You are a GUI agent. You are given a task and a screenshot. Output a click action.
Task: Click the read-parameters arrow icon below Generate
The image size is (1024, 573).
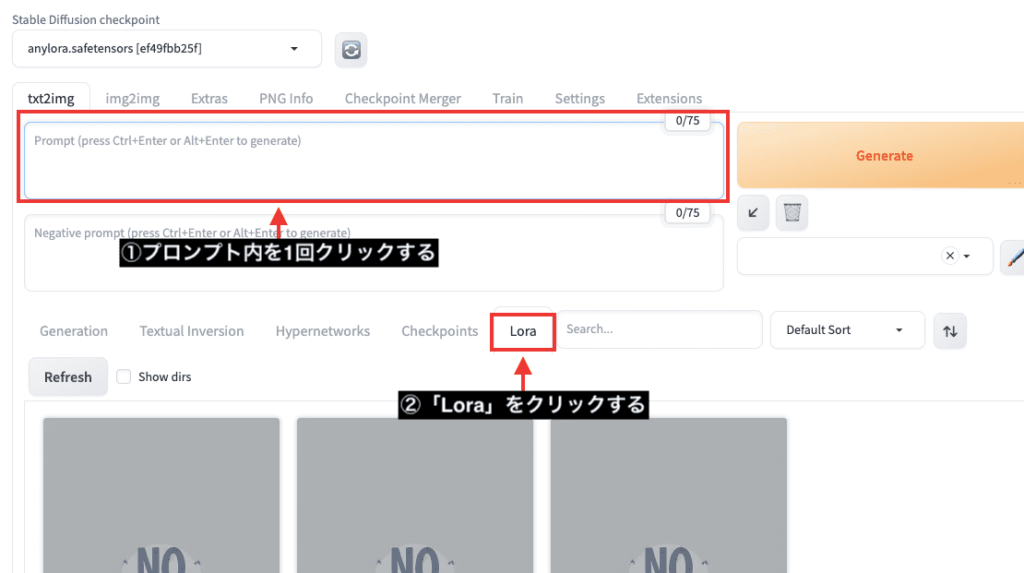coord(753,212)
